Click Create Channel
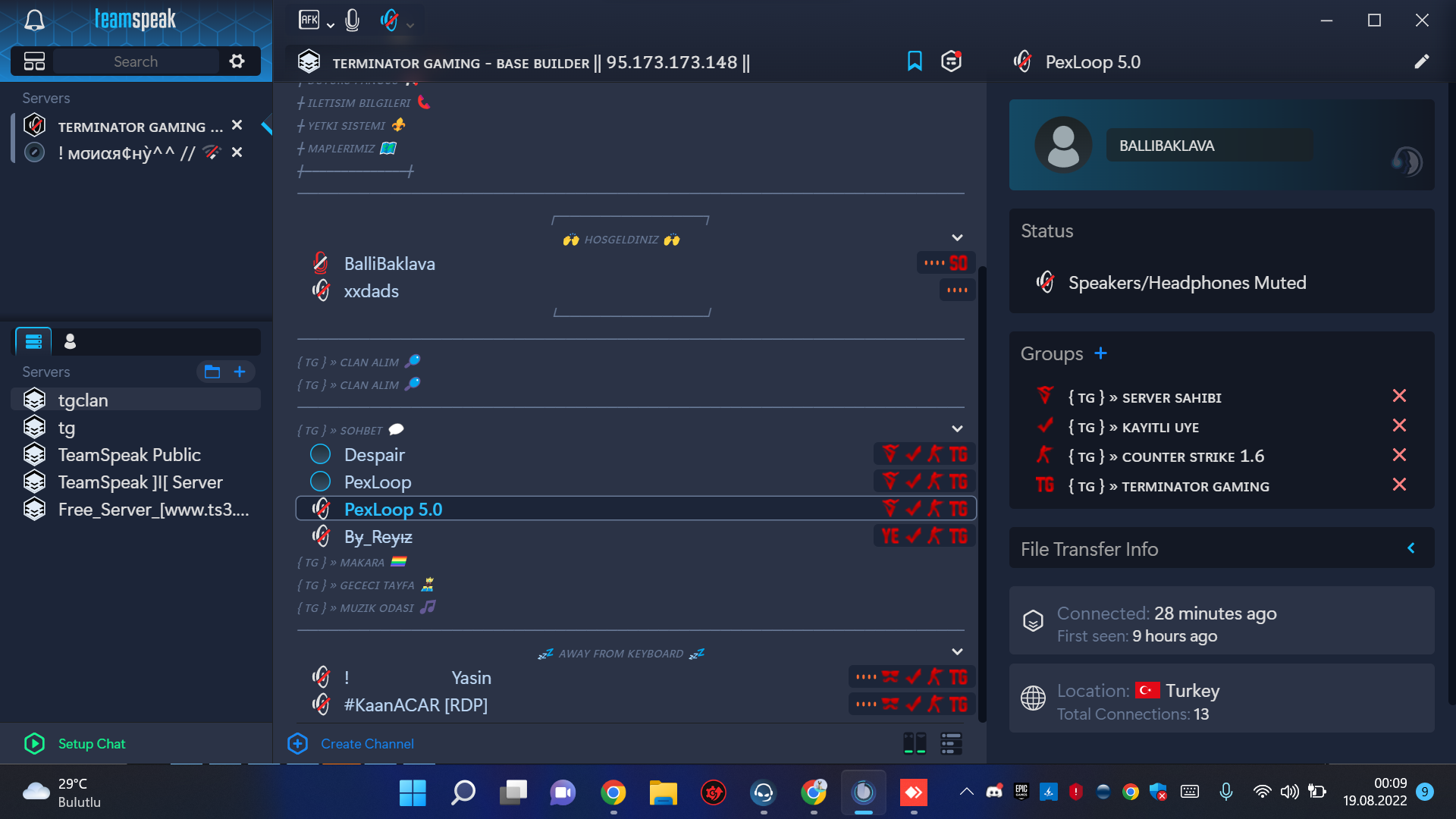1456x819 pixels. [x=351, y=743]
